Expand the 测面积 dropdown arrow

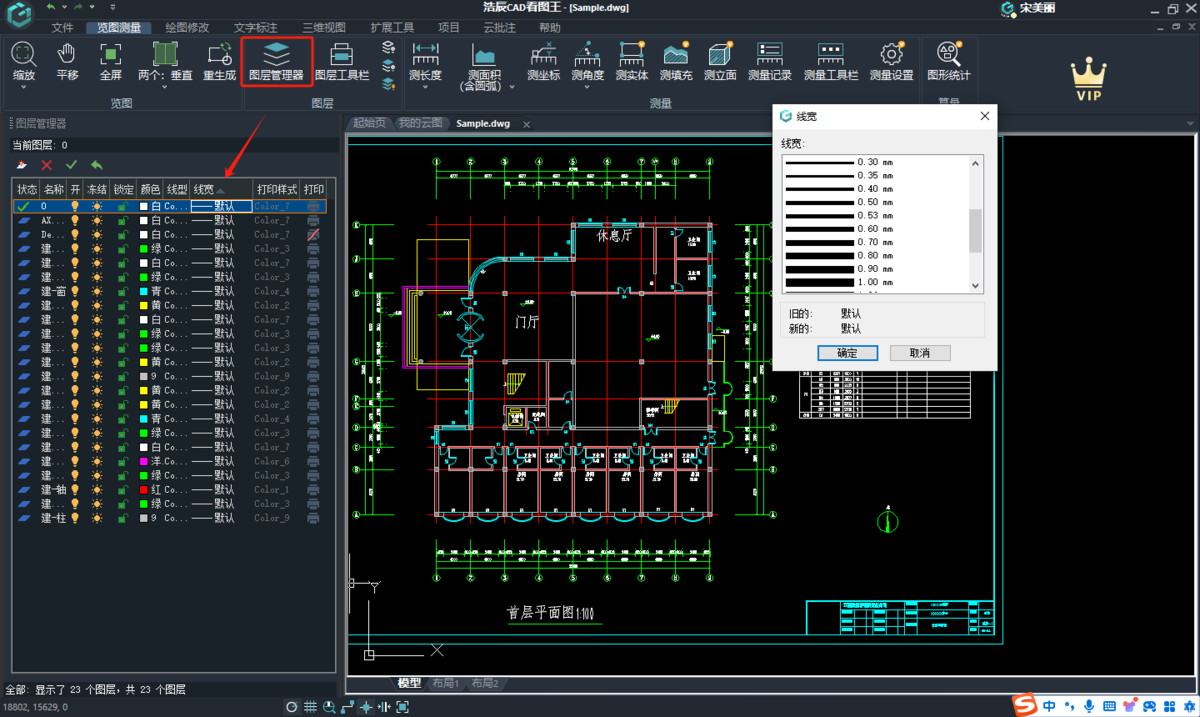[x=512, y=87]
